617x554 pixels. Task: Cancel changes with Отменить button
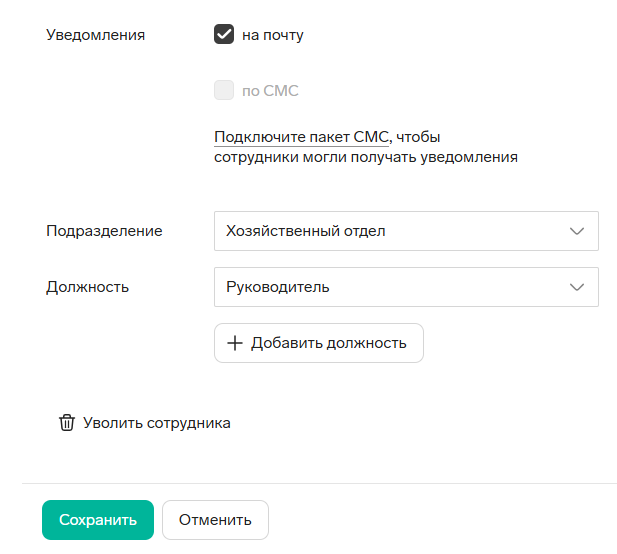click(x=215, y=520)
